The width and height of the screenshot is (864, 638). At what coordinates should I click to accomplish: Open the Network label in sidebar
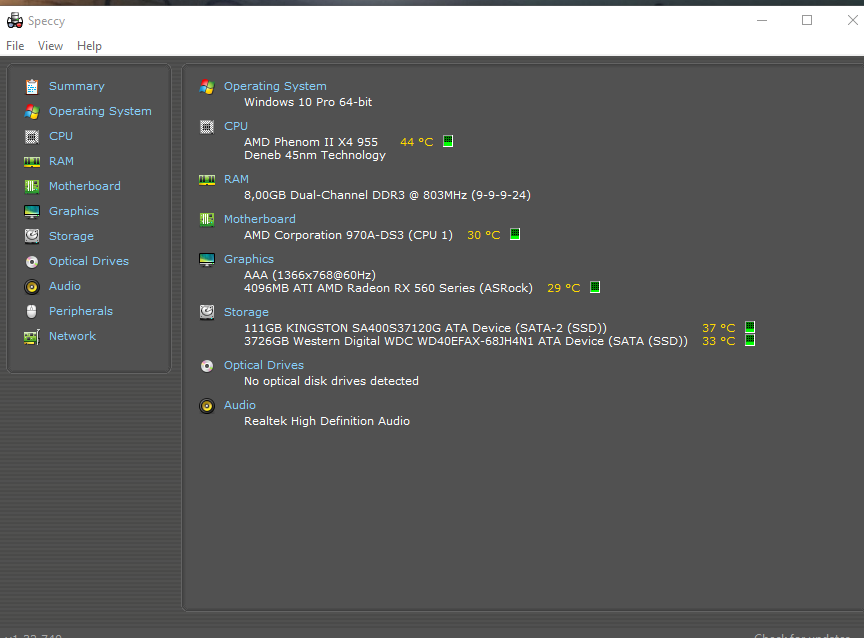[72, 336]
